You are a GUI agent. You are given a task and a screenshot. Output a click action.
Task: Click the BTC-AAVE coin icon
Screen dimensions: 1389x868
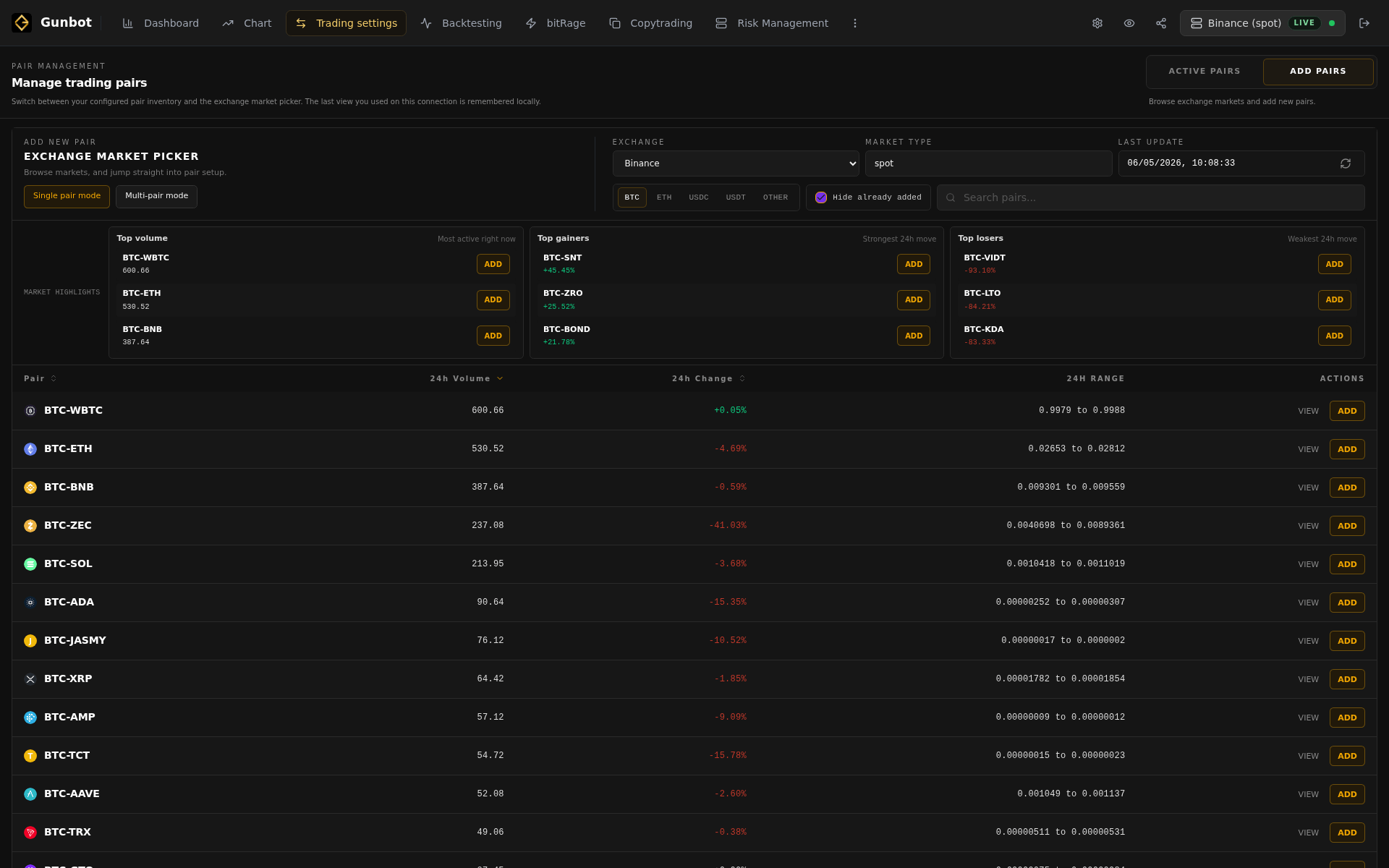[x=30, y=794]
